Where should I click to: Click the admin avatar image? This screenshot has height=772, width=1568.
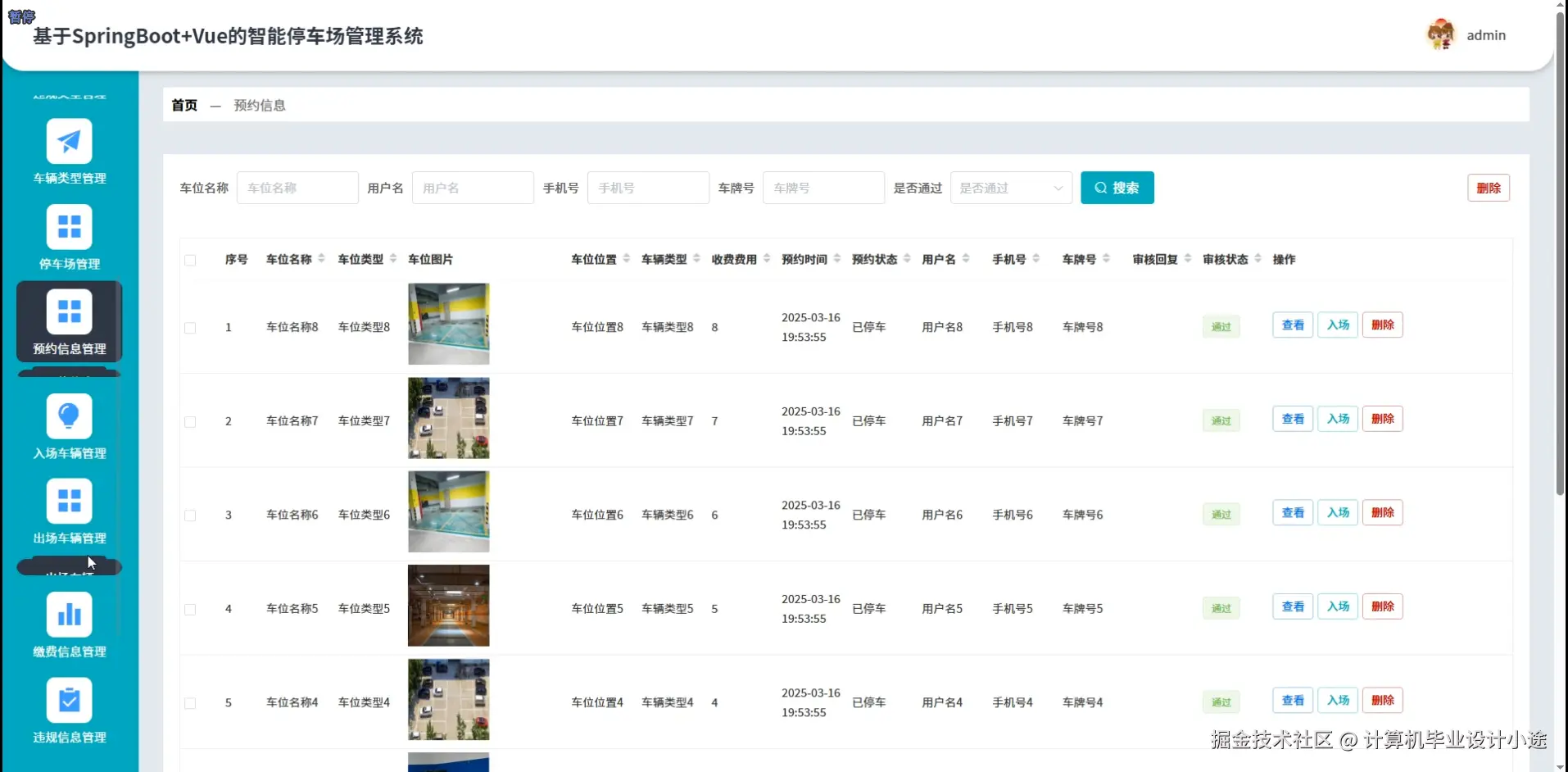tap(1440, 34)
